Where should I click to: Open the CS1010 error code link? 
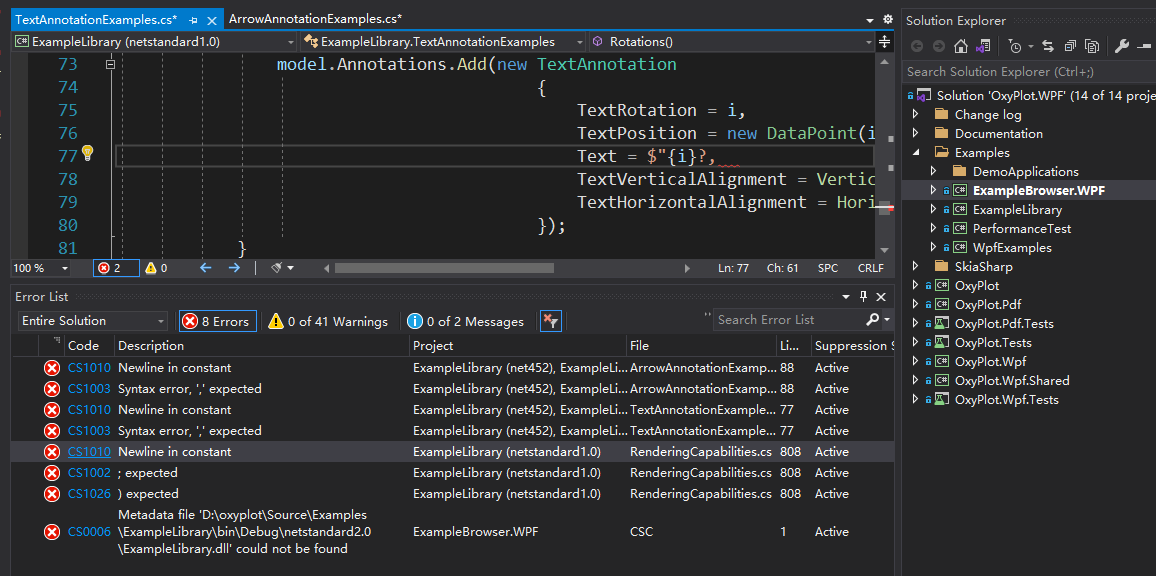(x=88, y=451)
